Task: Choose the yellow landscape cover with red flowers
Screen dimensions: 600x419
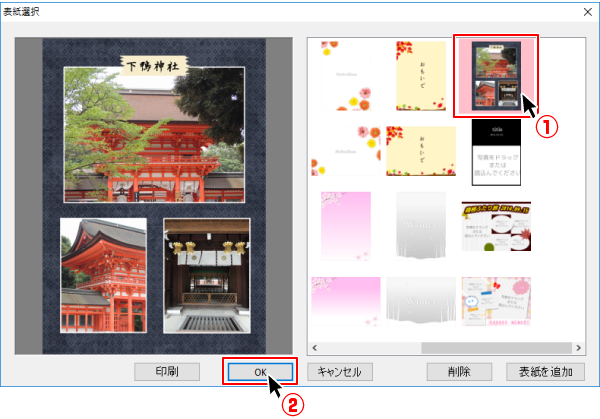Action: (x=420, y=150)
